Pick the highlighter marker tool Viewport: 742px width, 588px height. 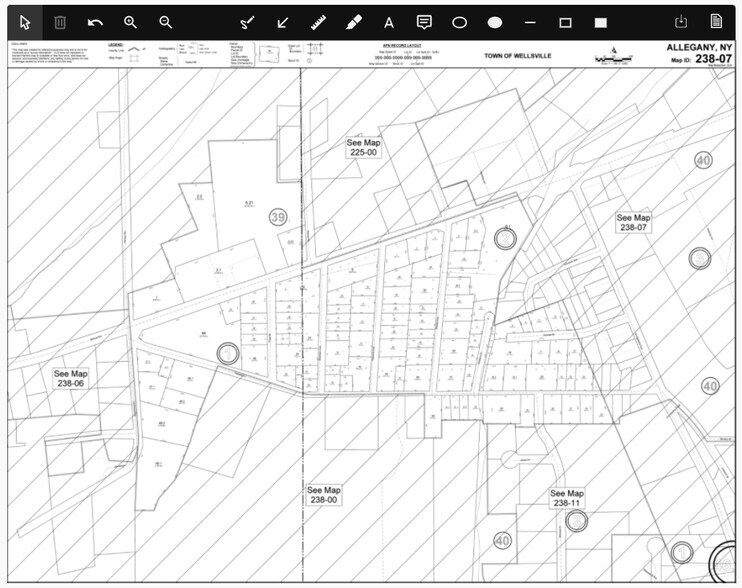pos(353,22)
